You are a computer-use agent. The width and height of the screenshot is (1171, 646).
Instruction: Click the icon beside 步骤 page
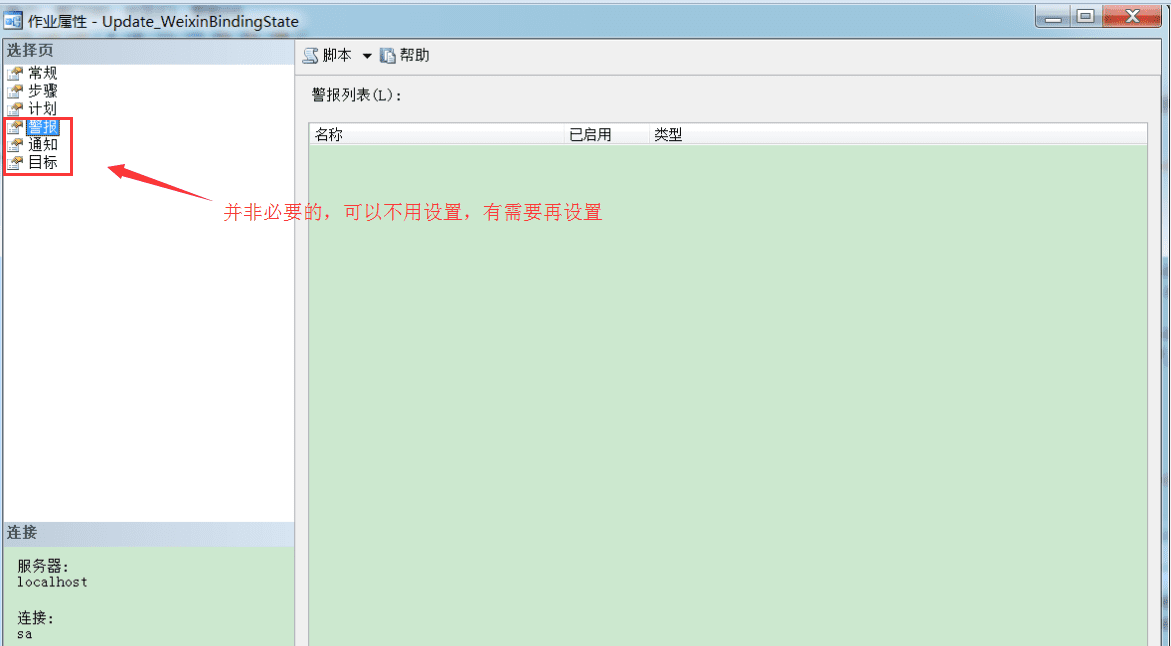pos(15,91)
